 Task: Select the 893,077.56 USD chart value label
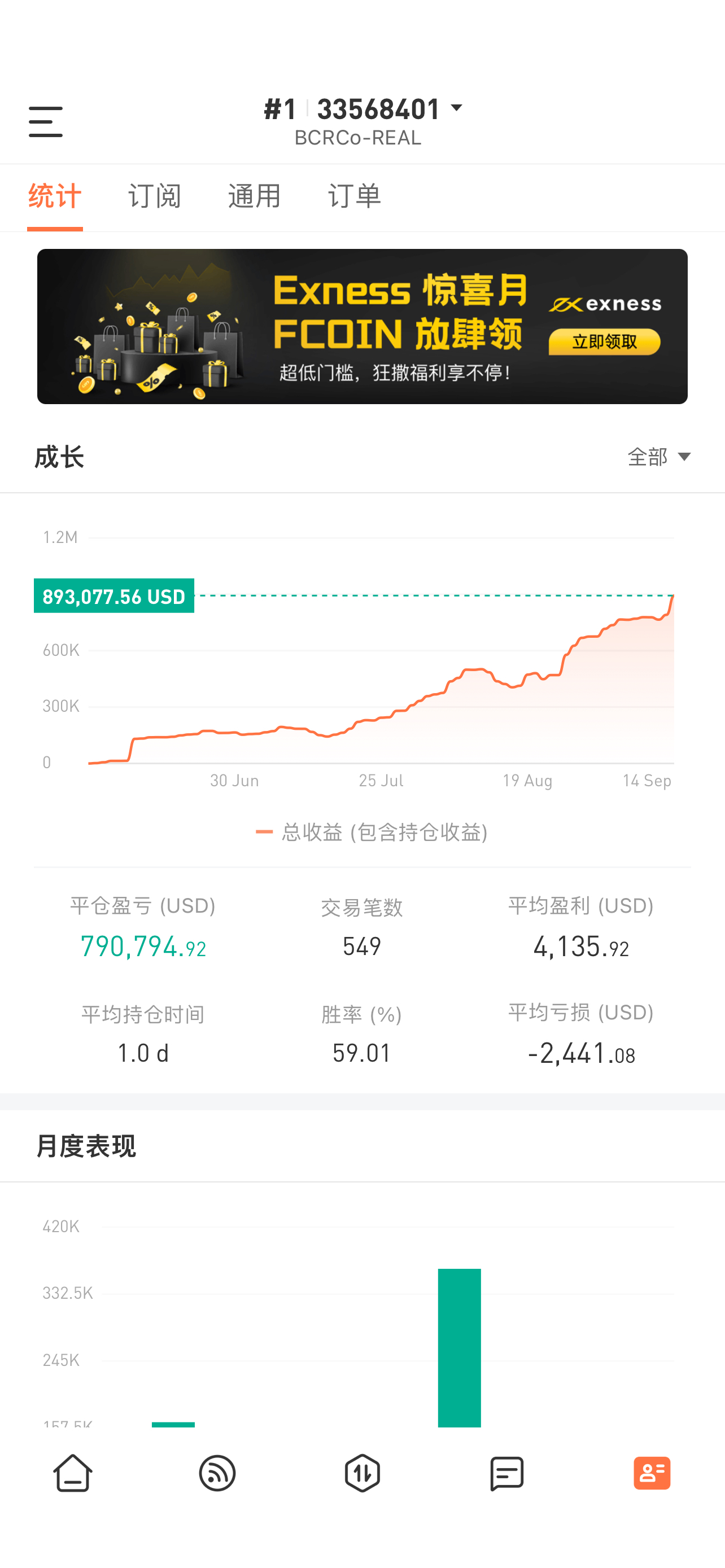(114, 596)
